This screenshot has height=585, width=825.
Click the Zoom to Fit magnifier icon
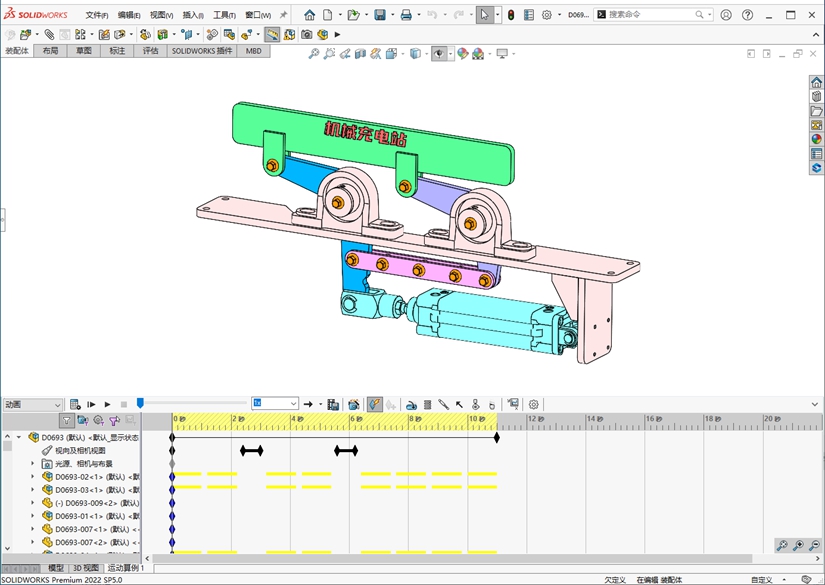pos(314,54)
